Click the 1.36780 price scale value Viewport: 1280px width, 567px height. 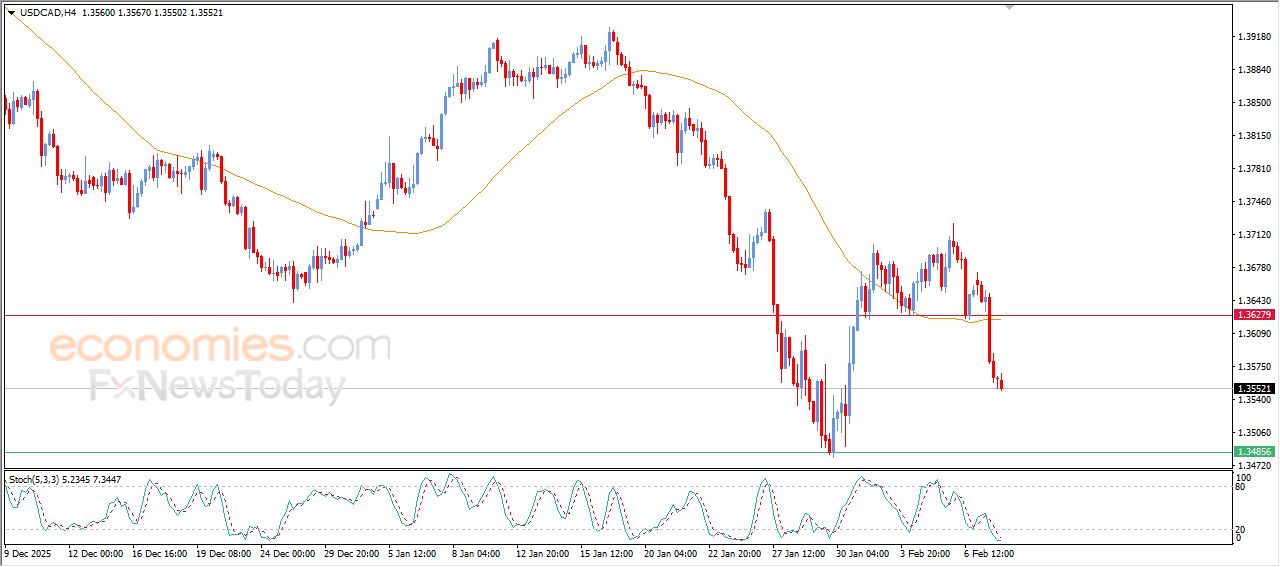[x=1253, y=268]
